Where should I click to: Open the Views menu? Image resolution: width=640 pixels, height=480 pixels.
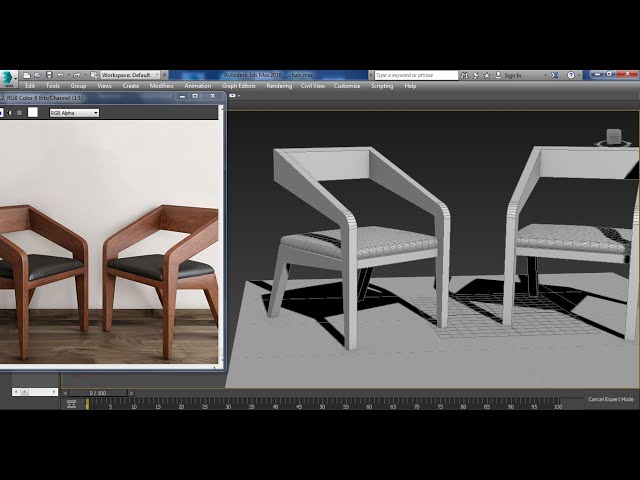[x=104, y=86]
